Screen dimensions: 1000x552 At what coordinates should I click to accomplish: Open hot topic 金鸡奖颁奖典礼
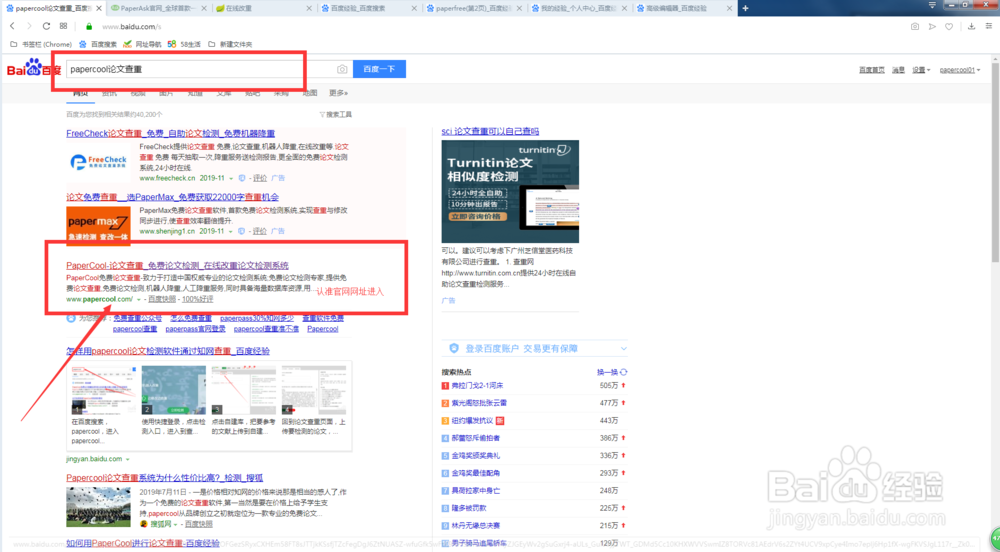click(476, 456)
